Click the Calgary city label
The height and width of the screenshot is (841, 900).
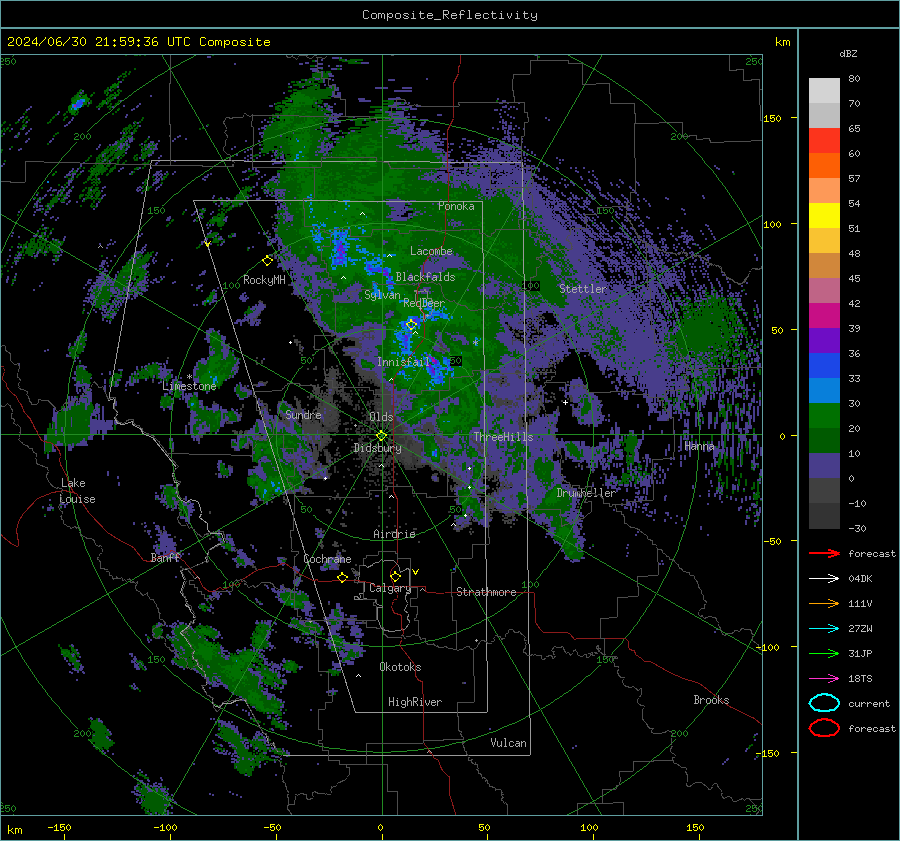click(390, 588)
